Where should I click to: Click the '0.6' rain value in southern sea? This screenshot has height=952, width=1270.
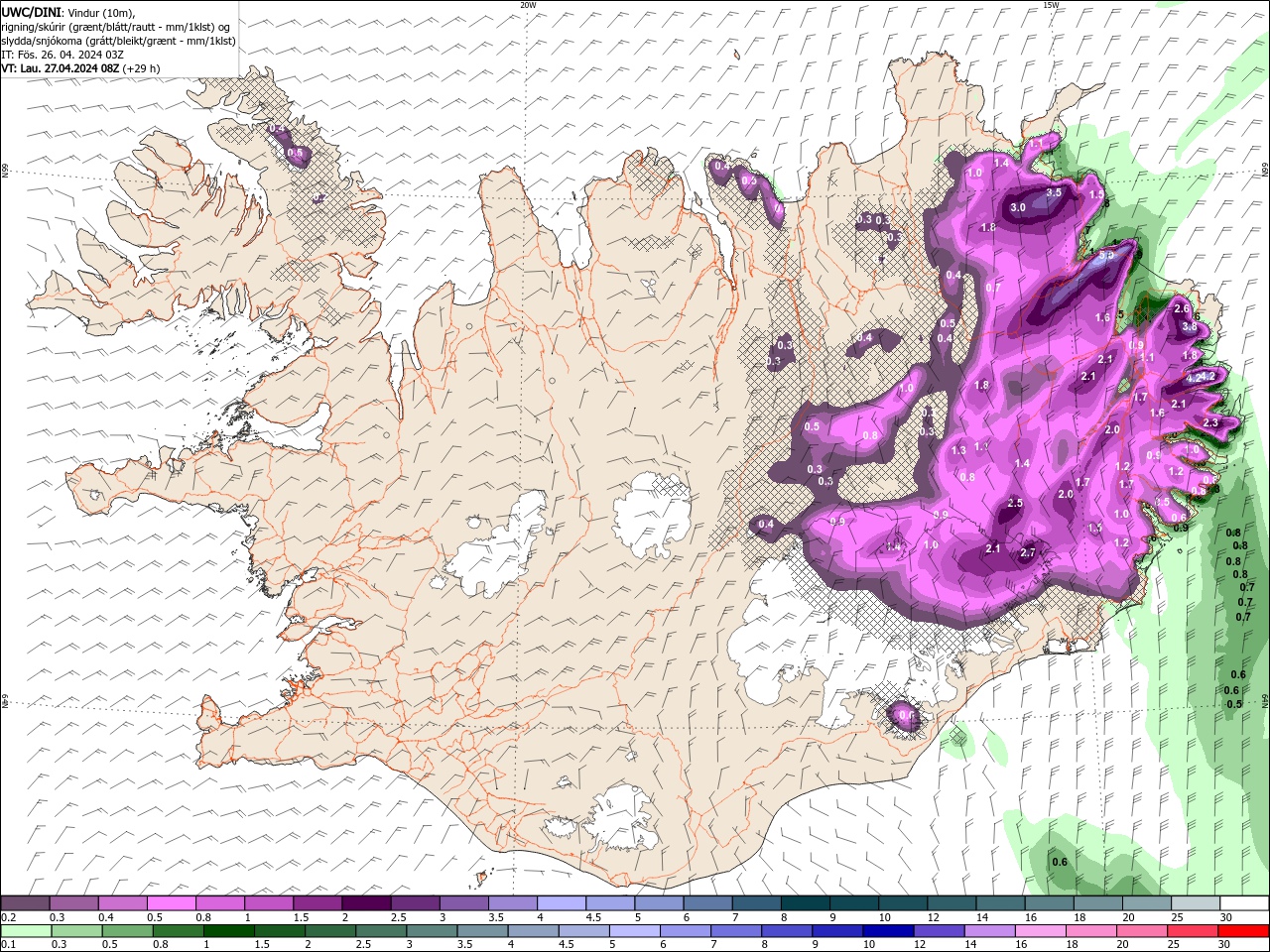point(1060,862)
